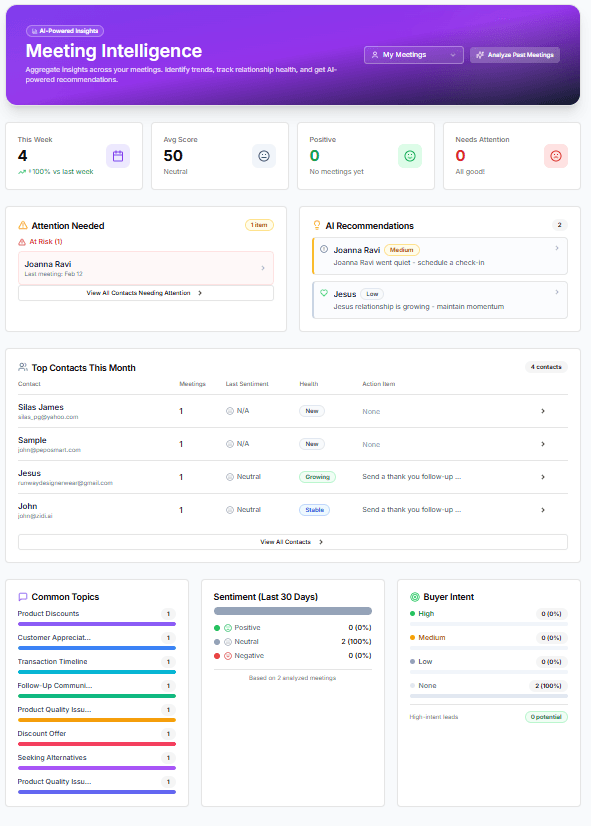Expand the Joanna Ravi at-risk contact chevron
The width and height of the screenshot is (591, 826).
pyautogui.click(x=263, y=268)
